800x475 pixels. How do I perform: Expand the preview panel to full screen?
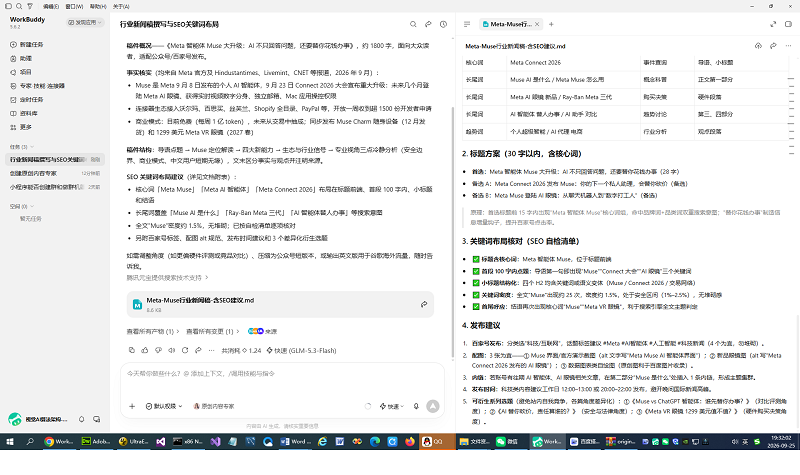(773, 24)
